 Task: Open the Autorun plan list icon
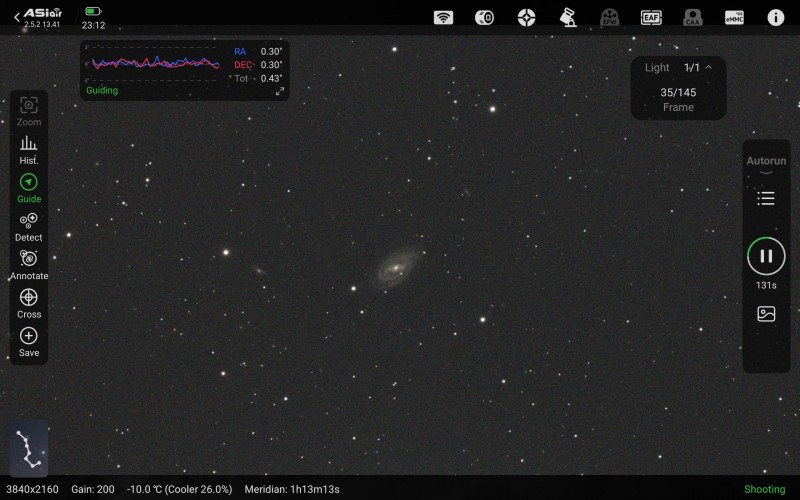pyautogui.click(x=766, y=198)
